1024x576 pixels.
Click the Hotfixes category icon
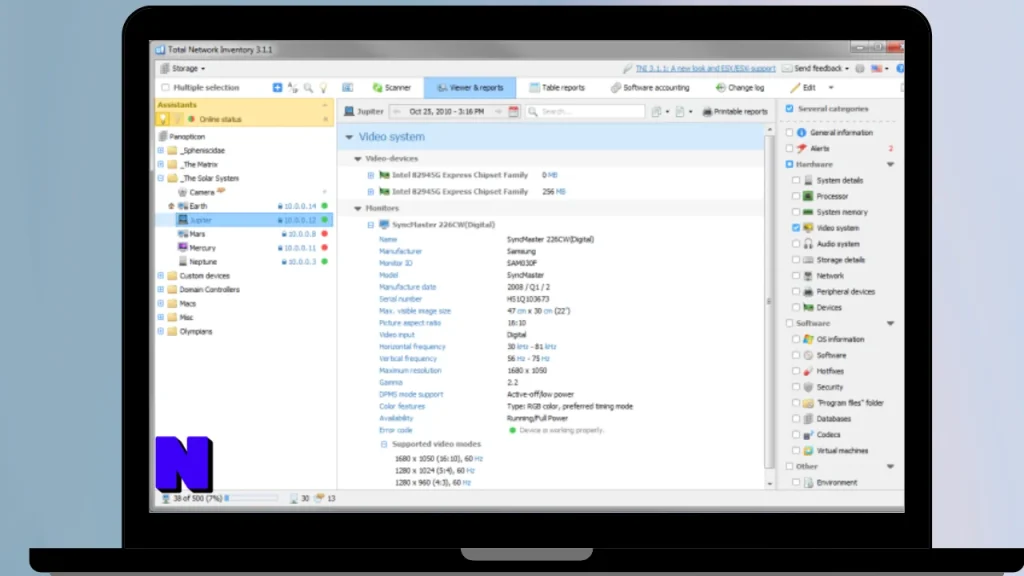tap(808, 371)
